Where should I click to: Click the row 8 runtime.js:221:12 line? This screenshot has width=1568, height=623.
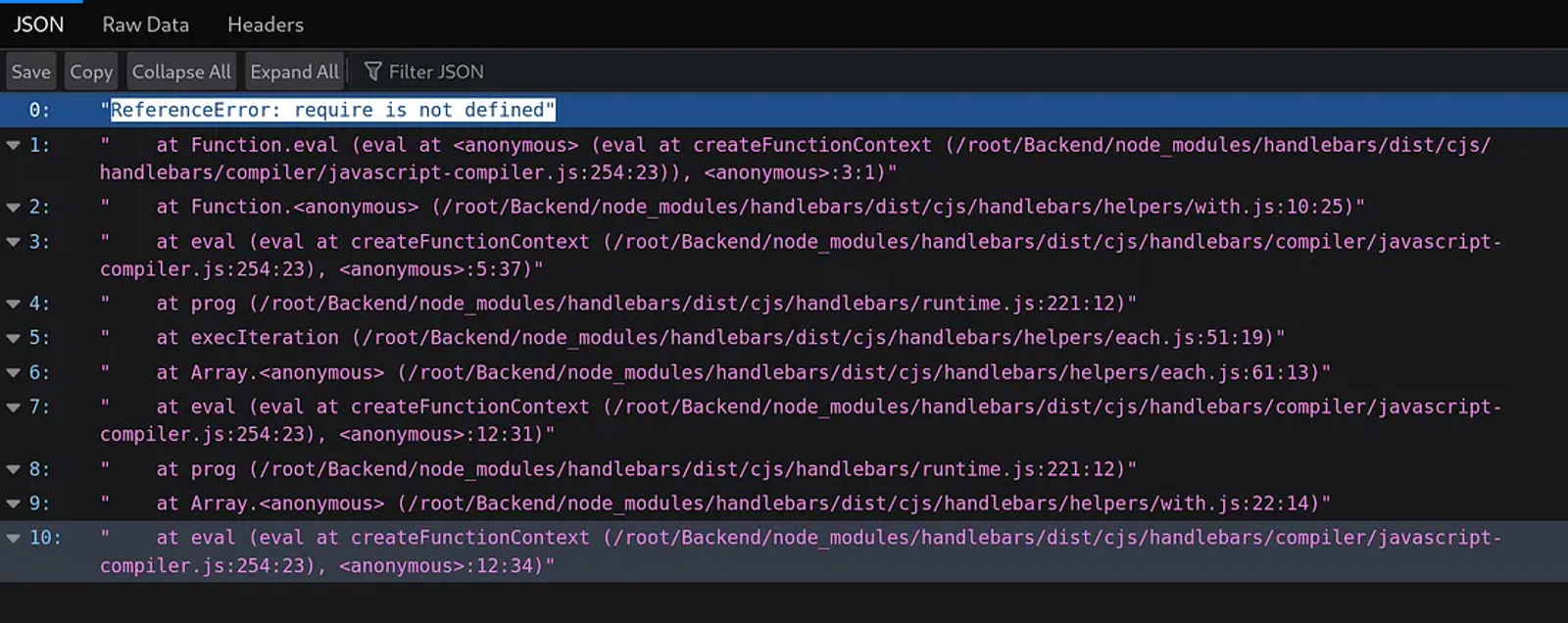coord(618,469)
